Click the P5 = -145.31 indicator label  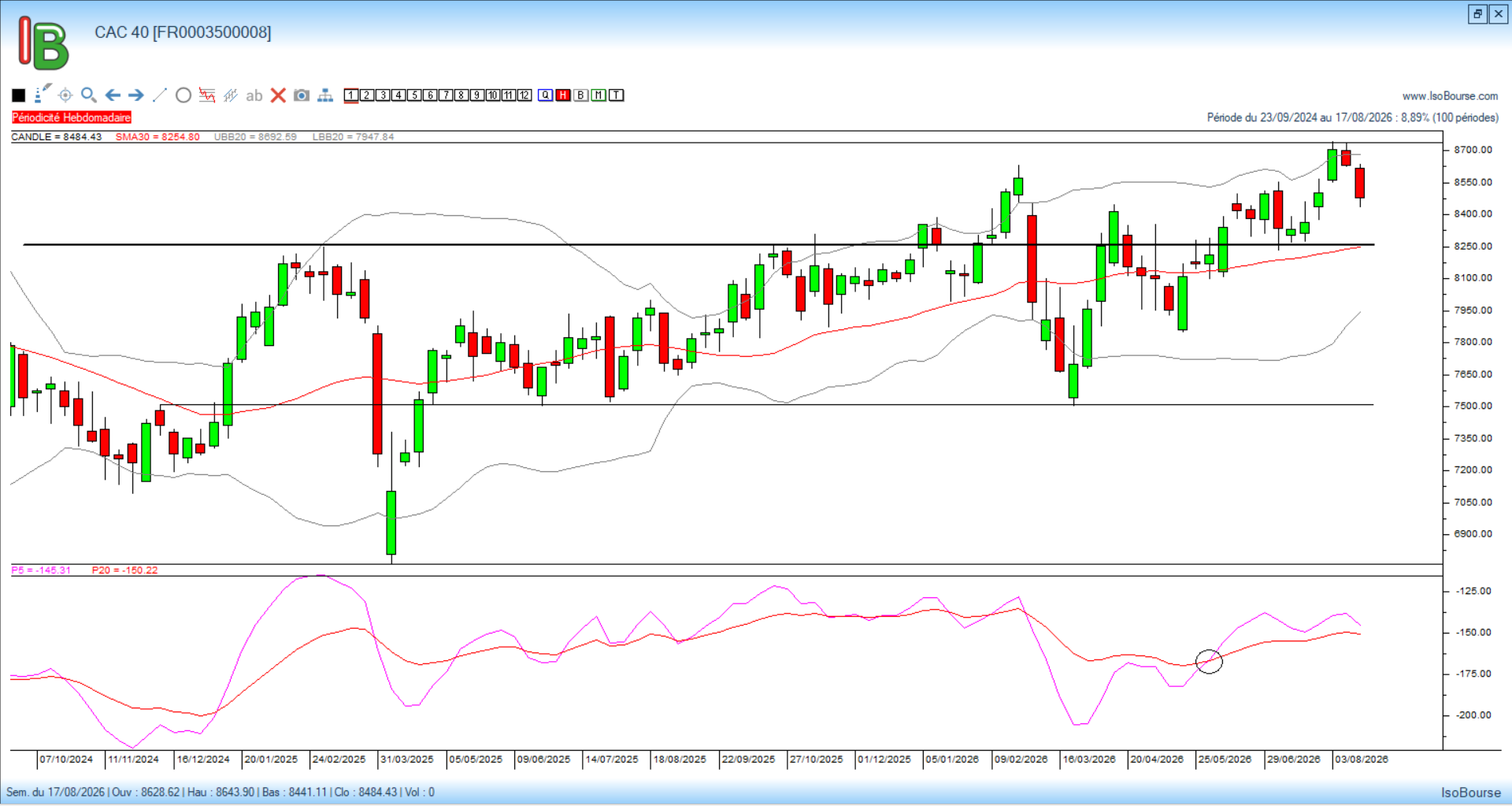tap(41, 570)
